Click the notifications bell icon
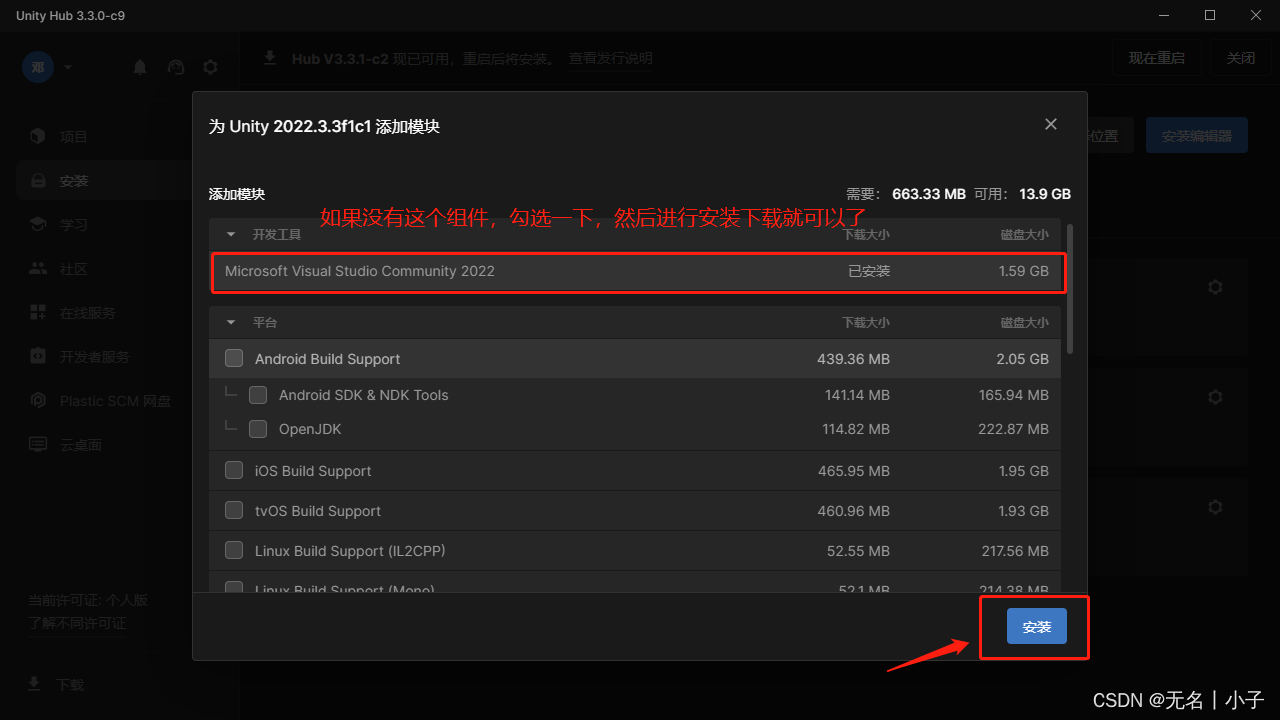This screenshot has height=720, width=1280. pyautogui.click(x=140, y=67)
